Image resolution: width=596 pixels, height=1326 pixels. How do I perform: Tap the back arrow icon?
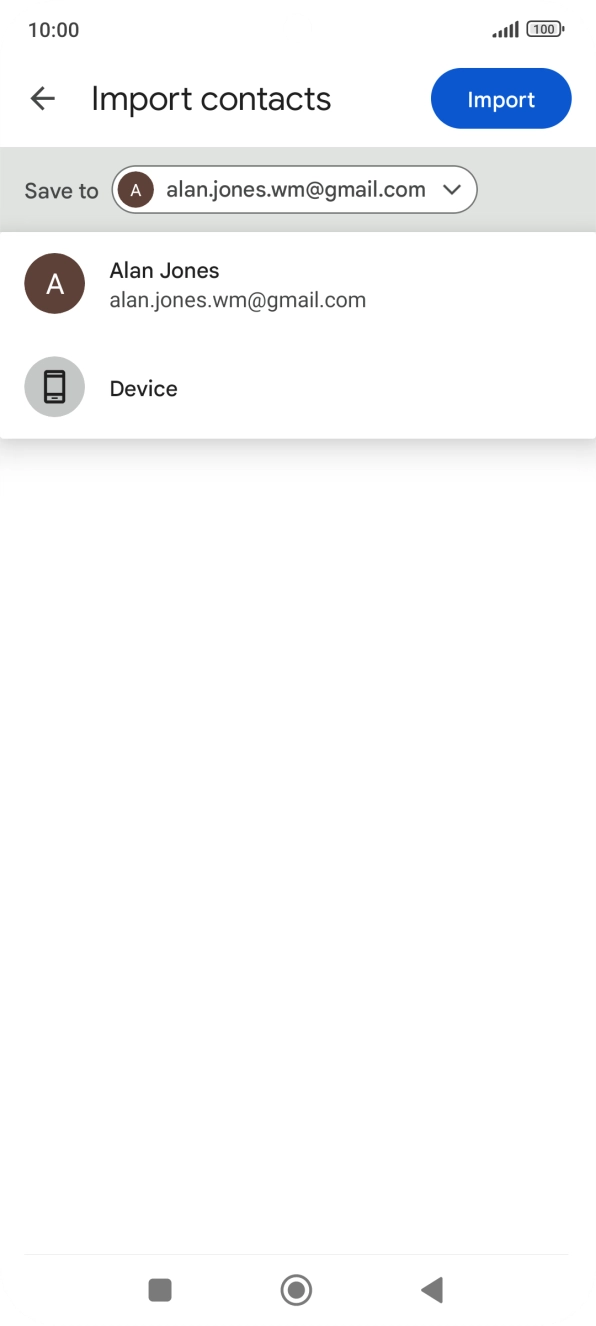[42, 98]
